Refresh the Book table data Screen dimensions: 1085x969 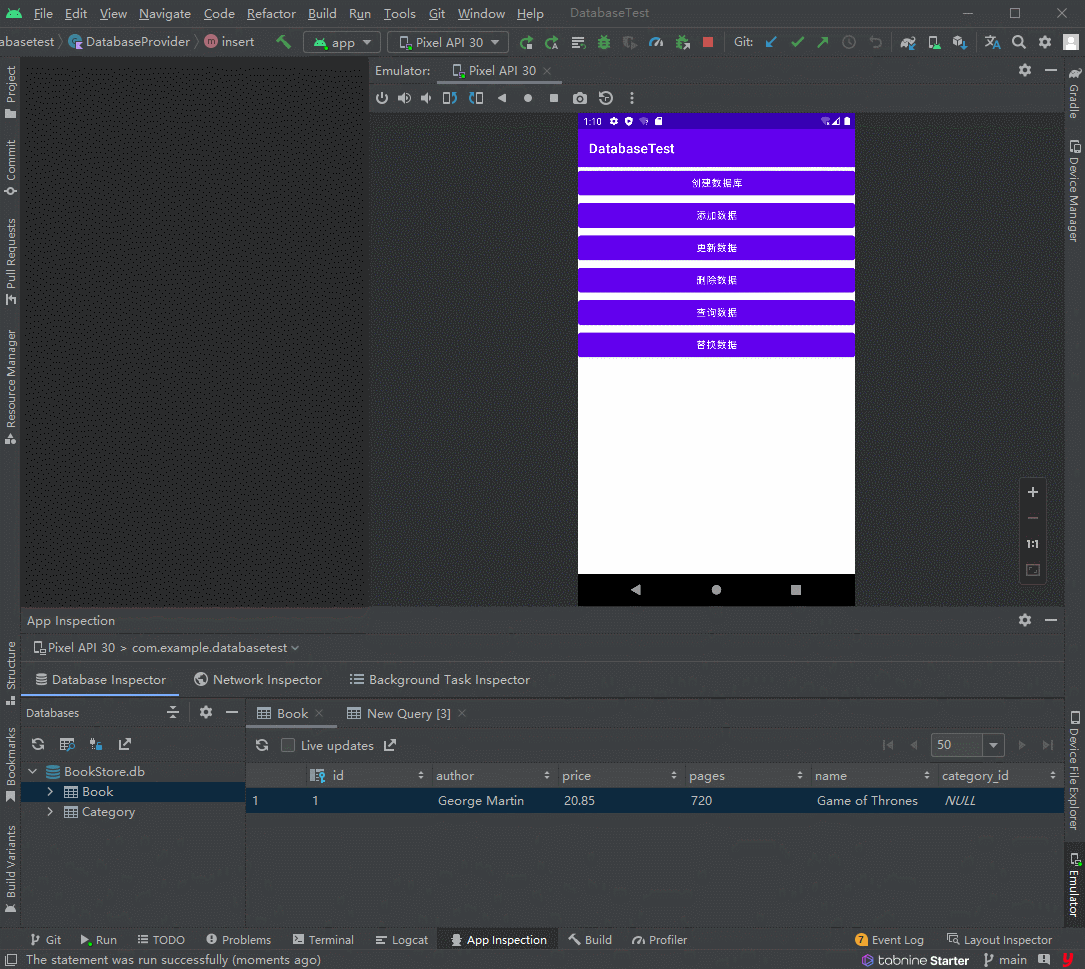[262, 745]
